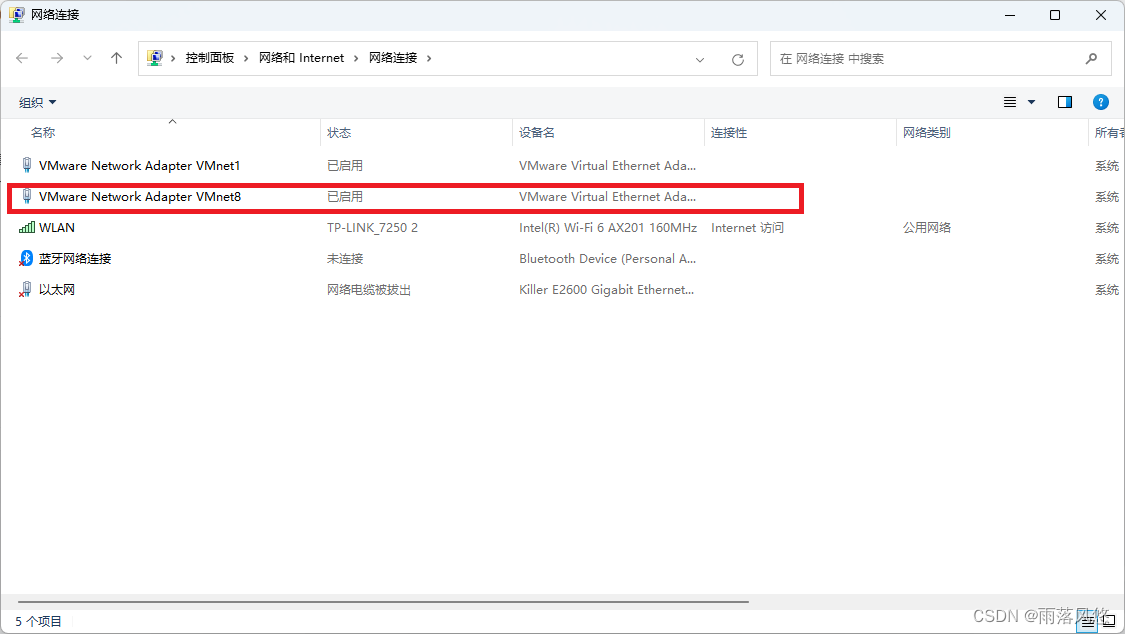Viewport: 1125px width, 634px height.
Task: Click the horizontal scrollbar
Action: point(383,602)
